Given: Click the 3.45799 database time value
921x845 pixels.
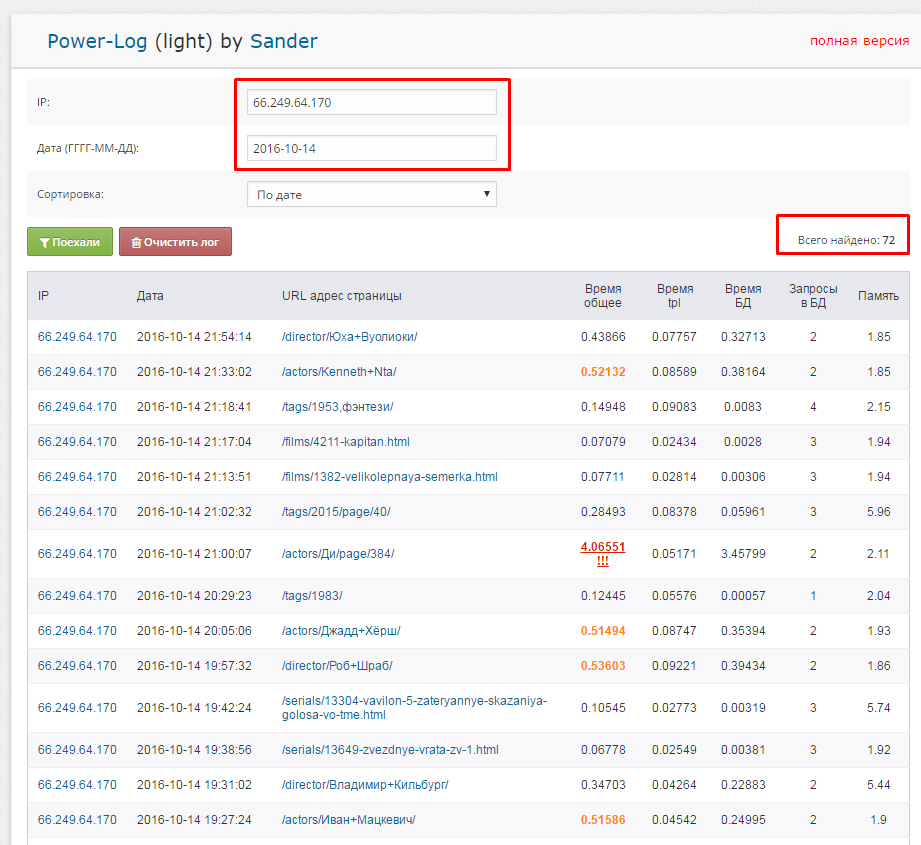Looking at the screenshot, I should click(743, 554).
